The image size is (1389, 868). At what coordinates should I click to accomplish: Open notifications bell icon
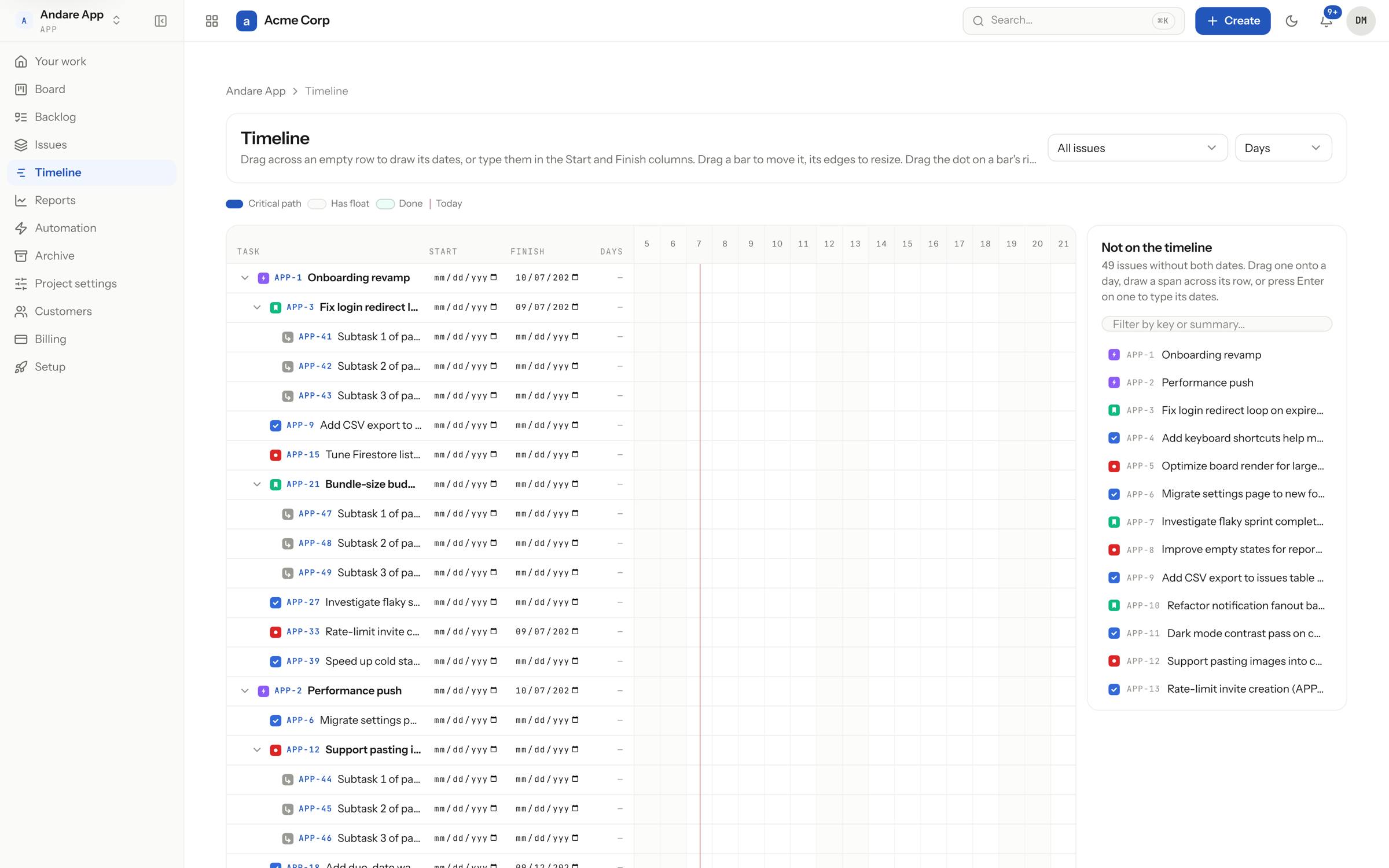click(x=1326, y=21)
